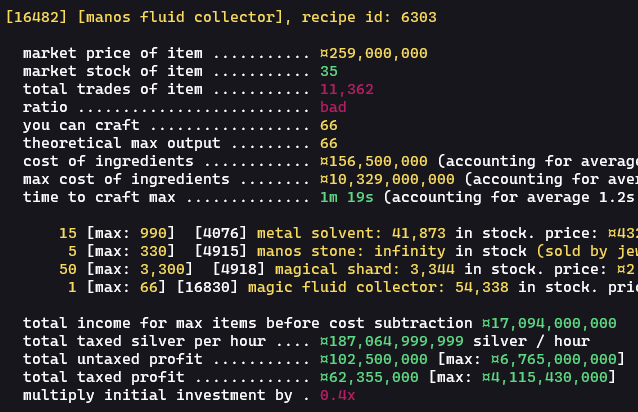Click 'recipe id: 6303' text
638x412 pixels.
(x=369, y=17)
